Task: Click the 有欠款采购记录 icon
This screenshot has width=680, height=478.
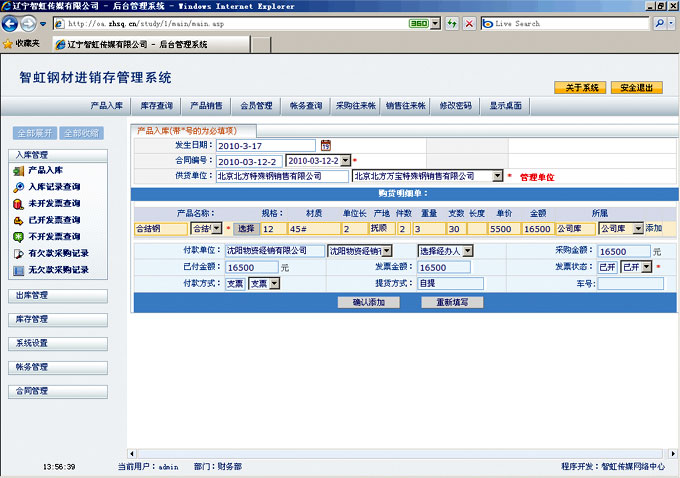Action: point(19,253)
